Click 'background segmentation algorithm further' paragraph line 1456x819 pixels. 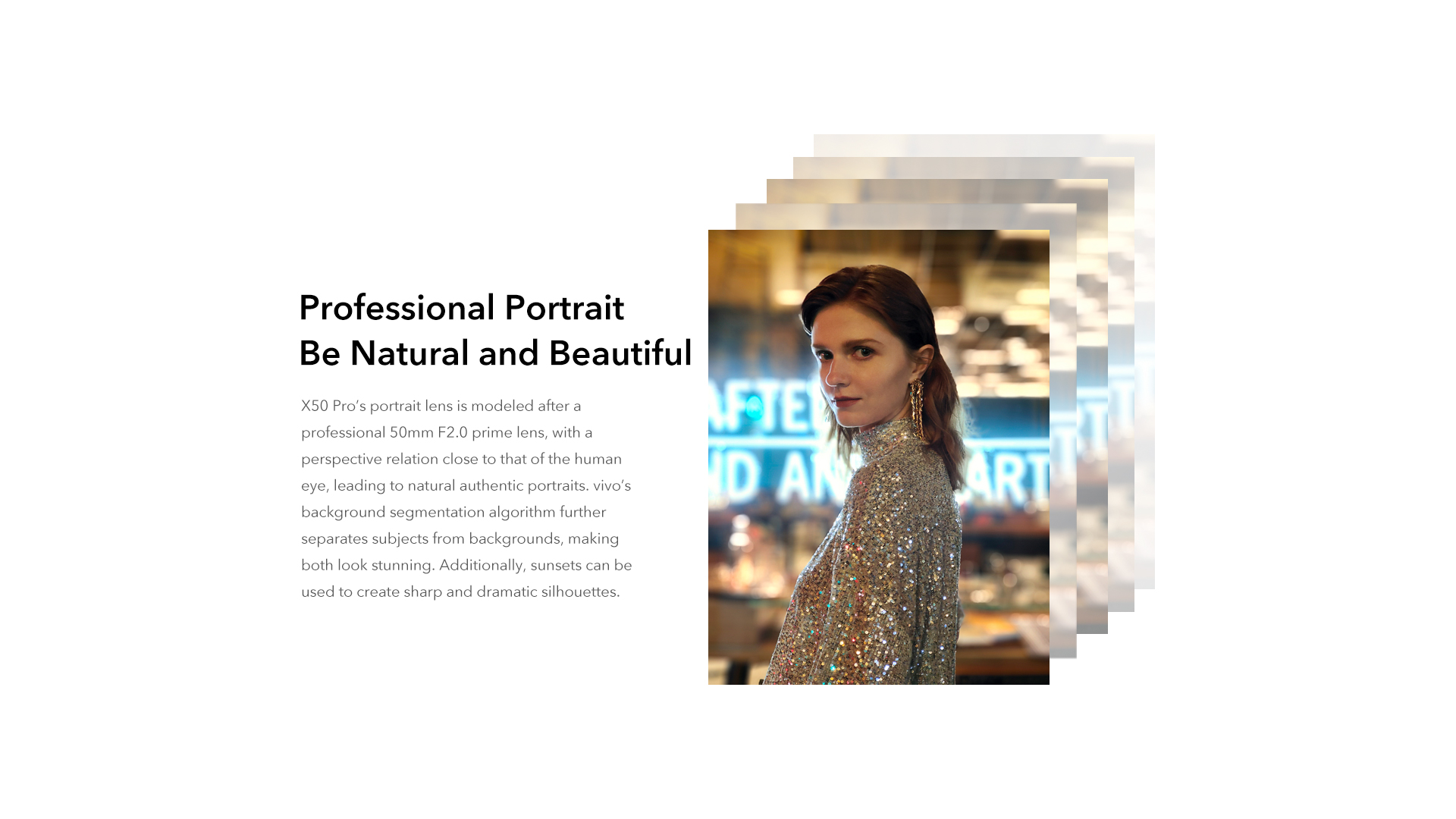point(453,513)
